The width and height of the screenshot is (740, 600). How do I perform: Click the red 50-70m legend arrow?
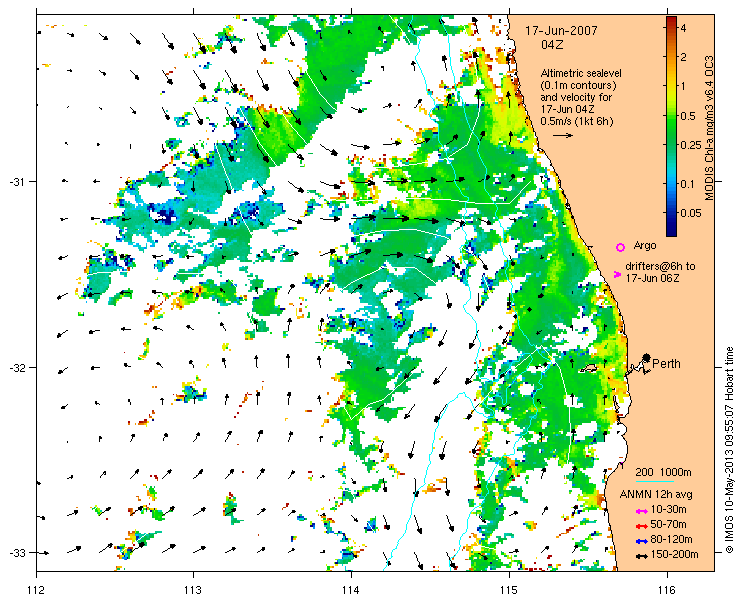pos(641,526)
